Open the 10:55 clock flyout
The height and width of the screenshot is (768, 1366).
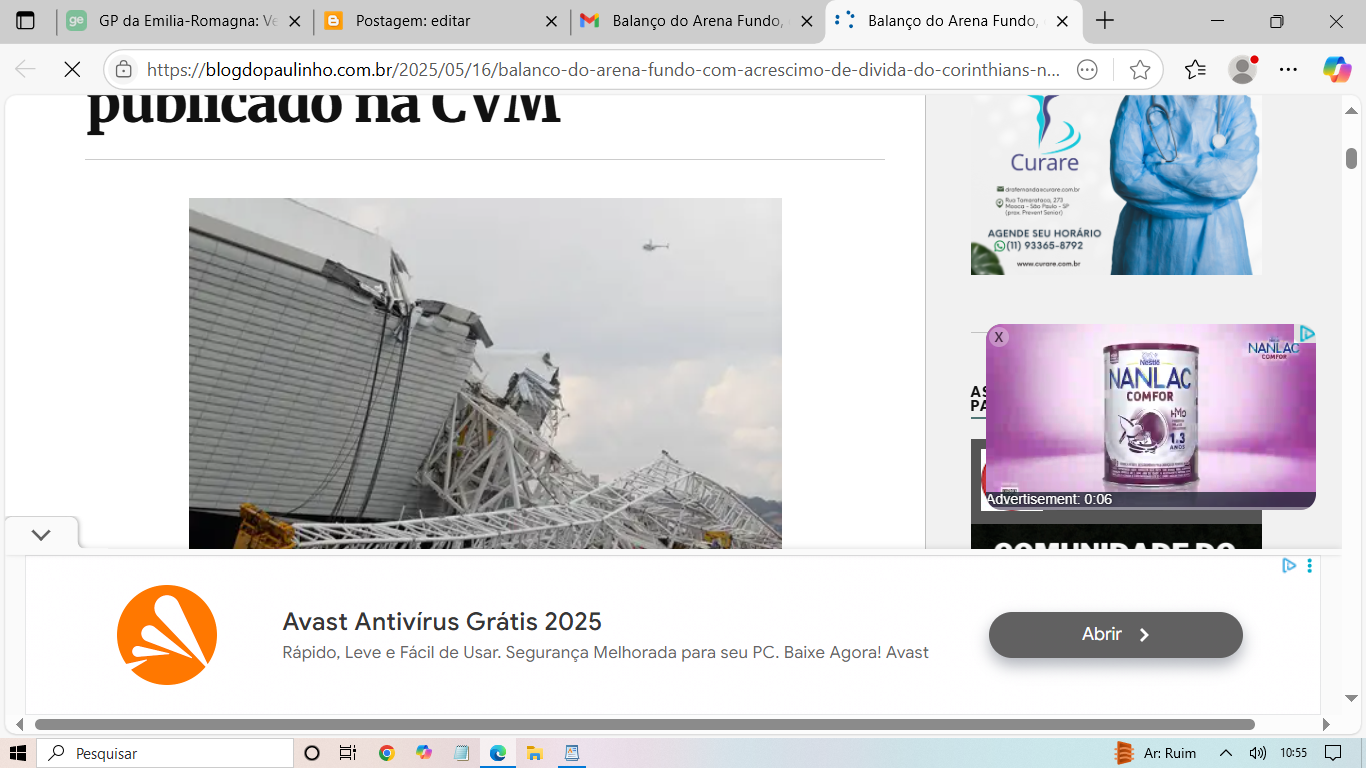(1293, 753)
